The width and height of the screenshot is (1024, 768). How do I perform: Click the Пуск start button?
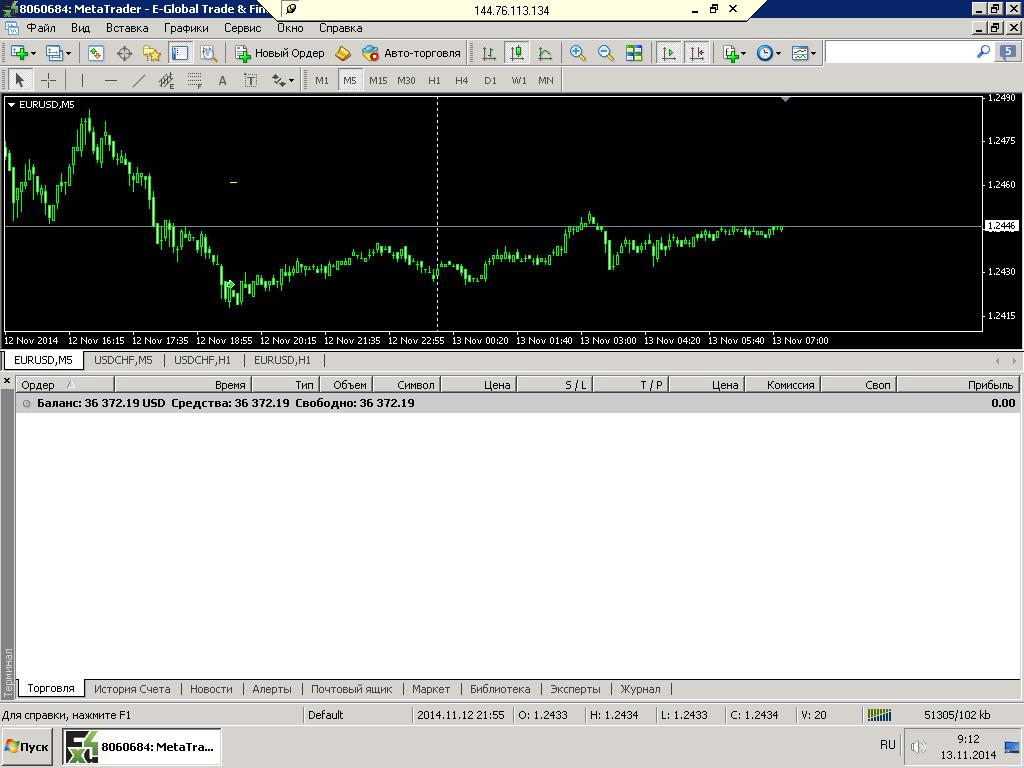click(27, 746)
